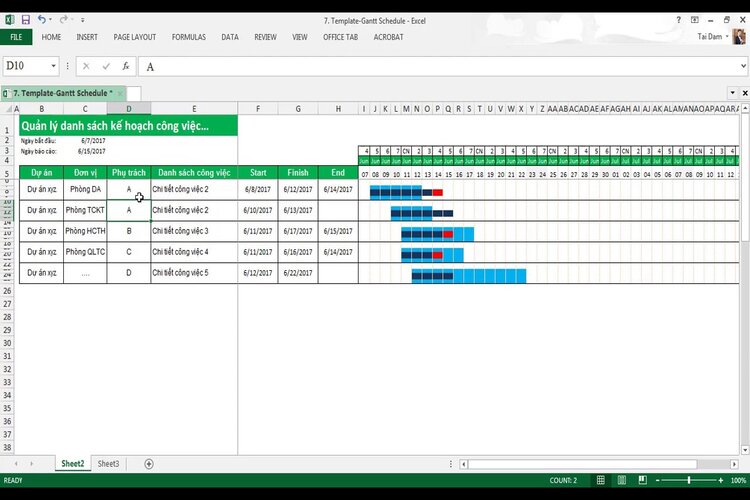750x500 pixels.
Task: Click the zoom in plus button
Action: 721,480
